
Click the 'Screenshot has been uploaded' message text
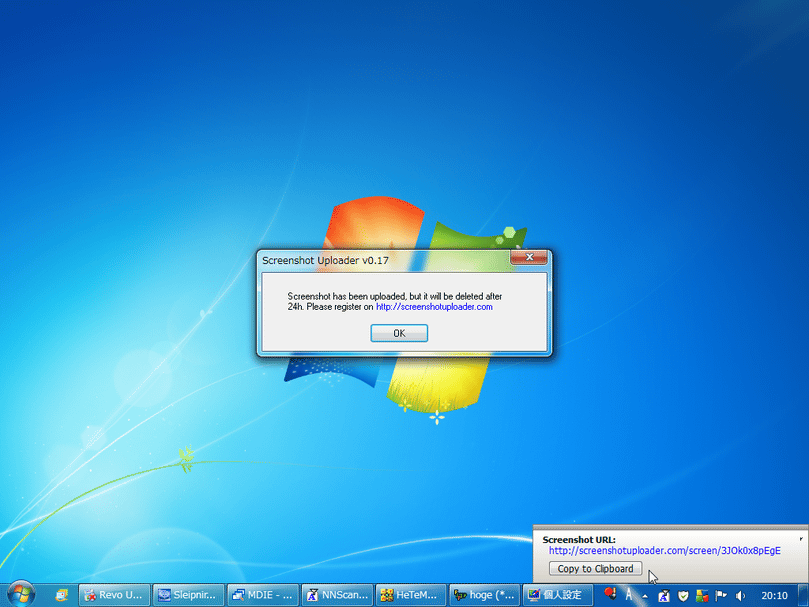[x=395, y=301]
